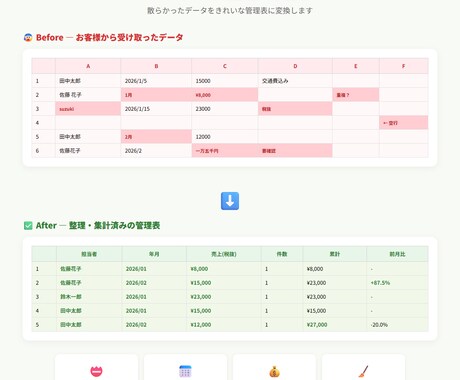Click the '-20.0%' month-over-month cell
This screenshot has width=460, height=380.
click(397, 325)
